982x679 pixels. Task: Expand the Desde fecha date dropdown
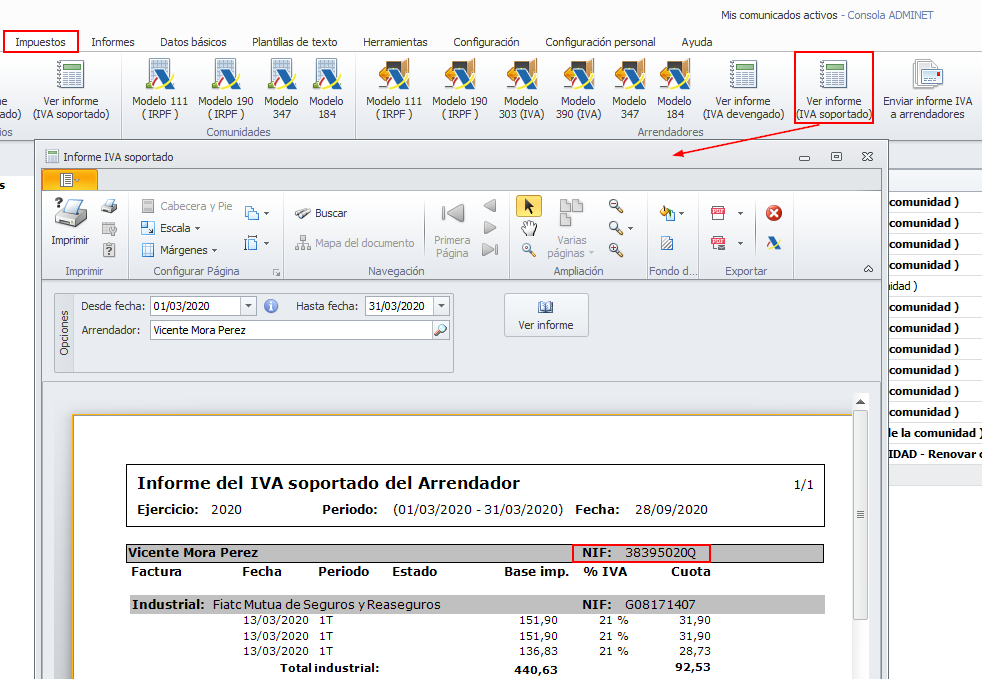[x=249, y=306]
